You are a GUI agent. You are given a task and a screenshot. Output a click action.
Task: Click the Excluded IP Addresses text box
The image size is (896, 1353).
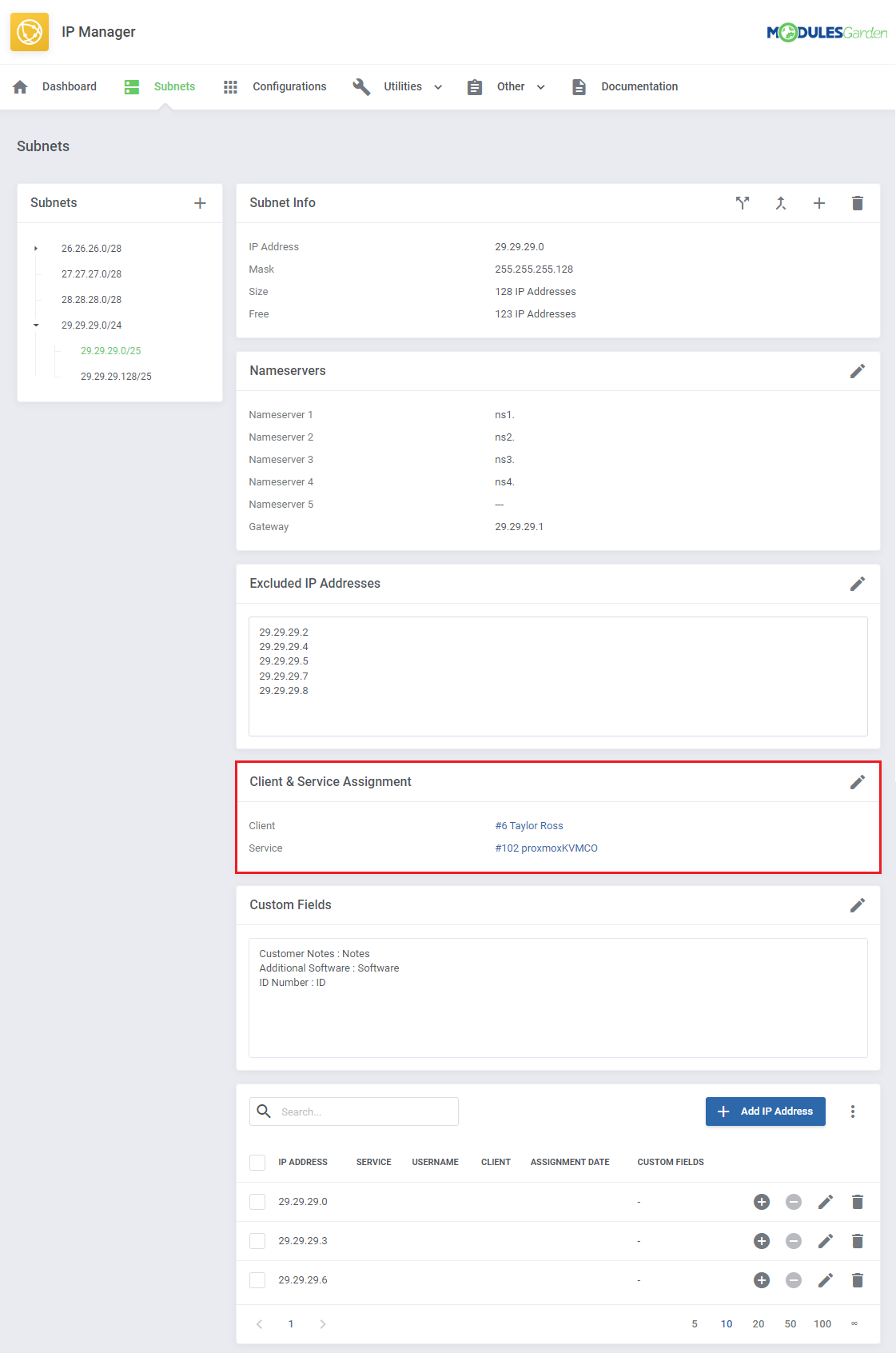[x=558, y=676]
